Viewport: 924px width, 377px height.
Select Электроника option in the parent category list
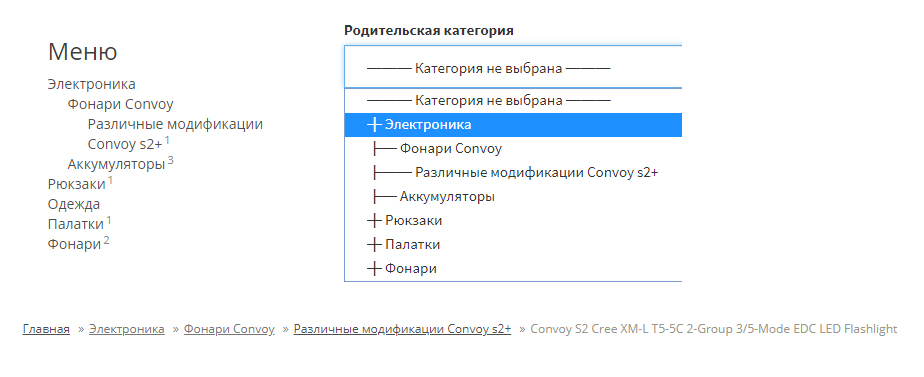(513, 125)
